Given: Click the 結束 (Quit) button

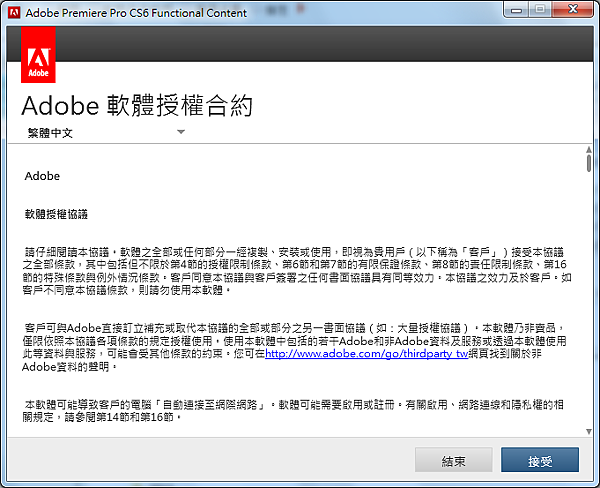Looking at the screenshot, I should [x=453, y=460].
